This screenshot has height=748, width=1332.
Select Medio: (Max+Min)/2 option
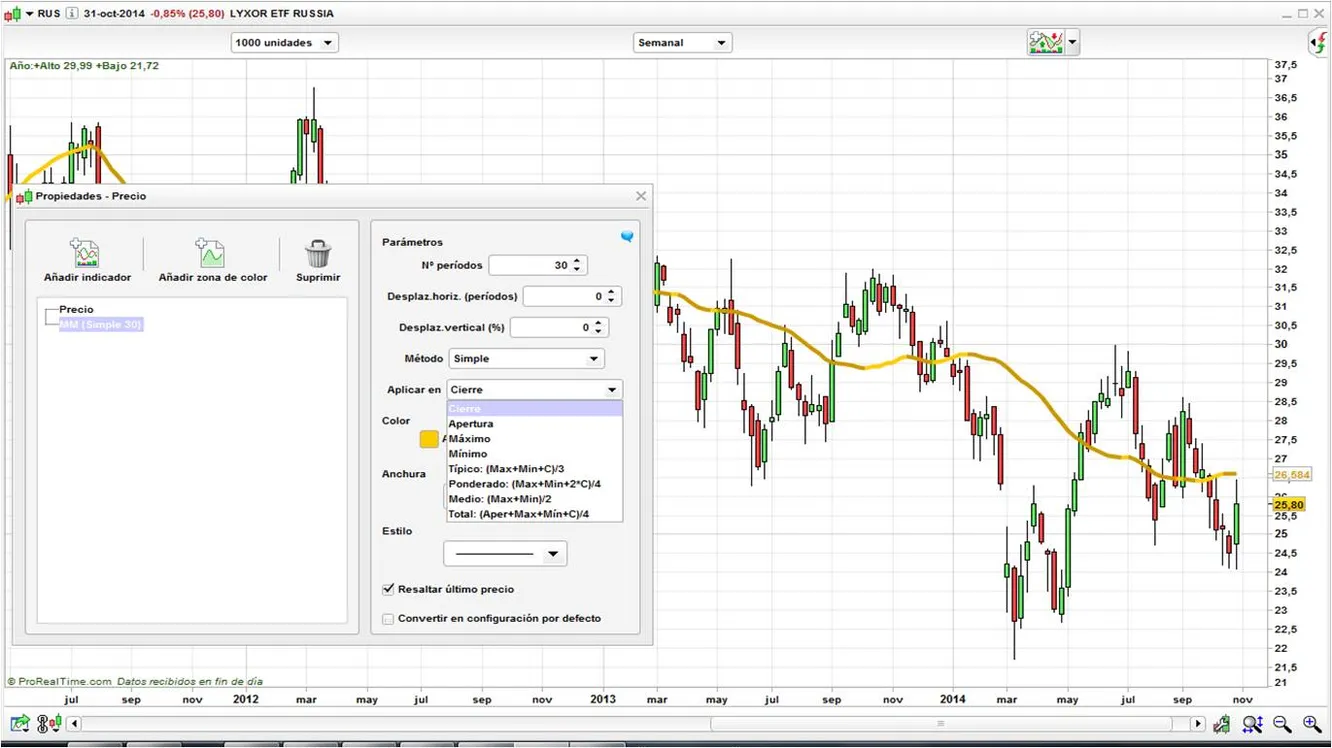click(500, 499)
